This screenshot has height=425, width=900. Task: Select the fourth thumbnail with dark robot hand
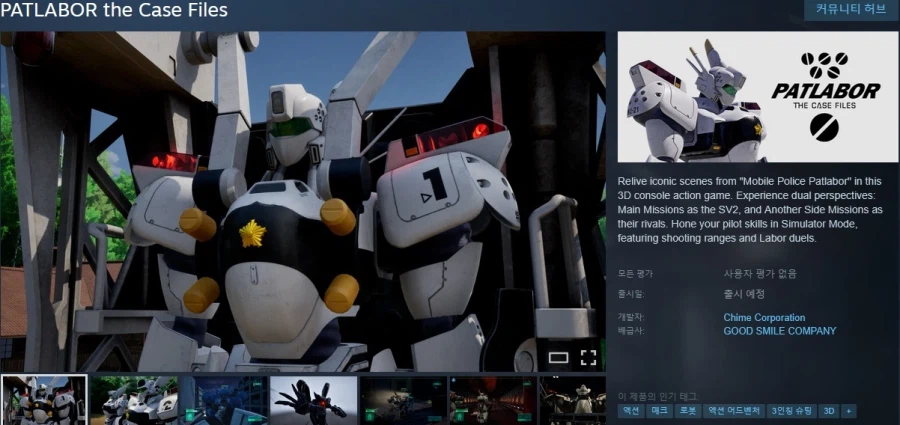313,400
